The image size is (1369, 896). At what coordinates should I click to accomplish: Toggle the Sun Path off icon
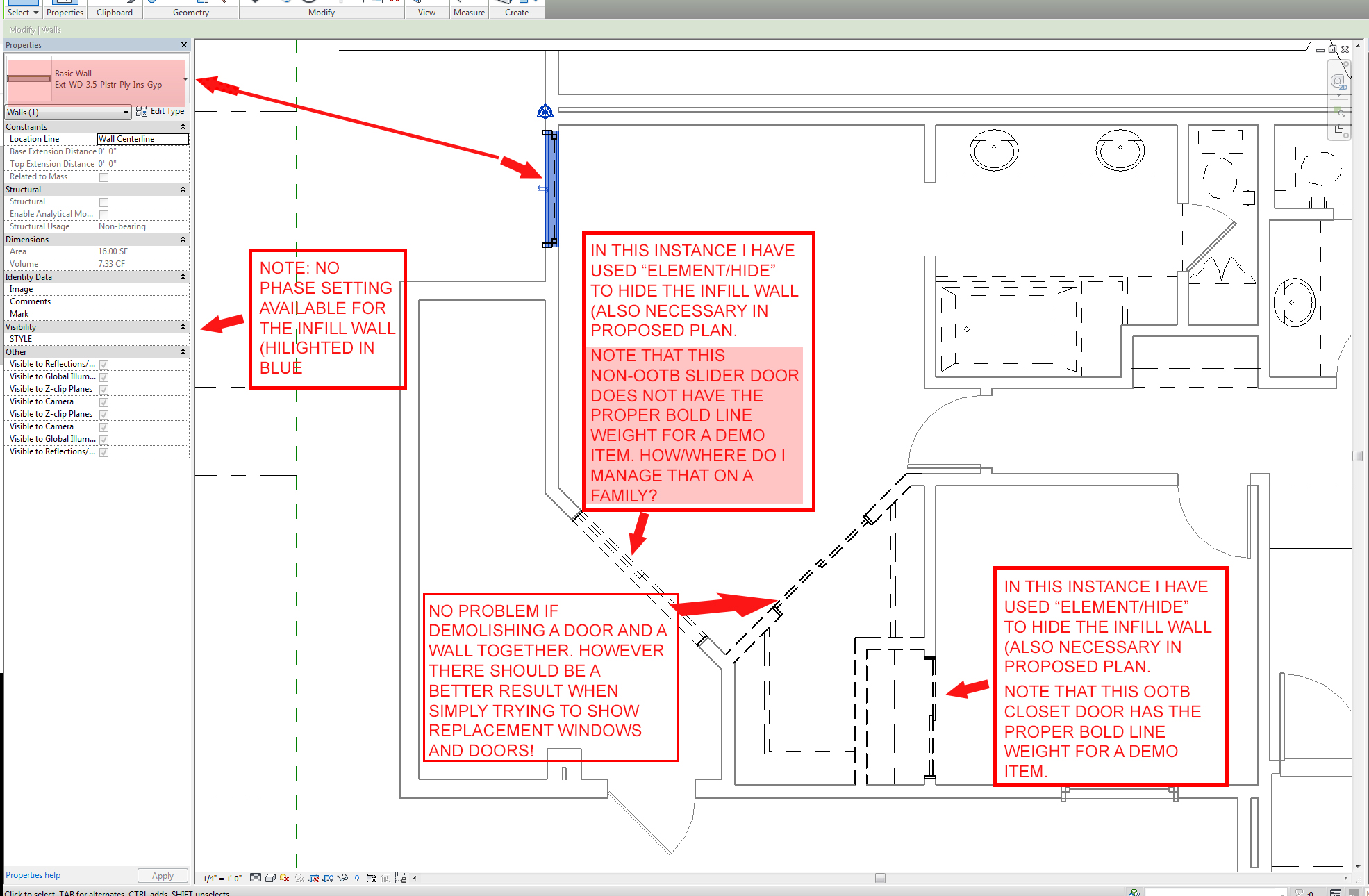284,878
